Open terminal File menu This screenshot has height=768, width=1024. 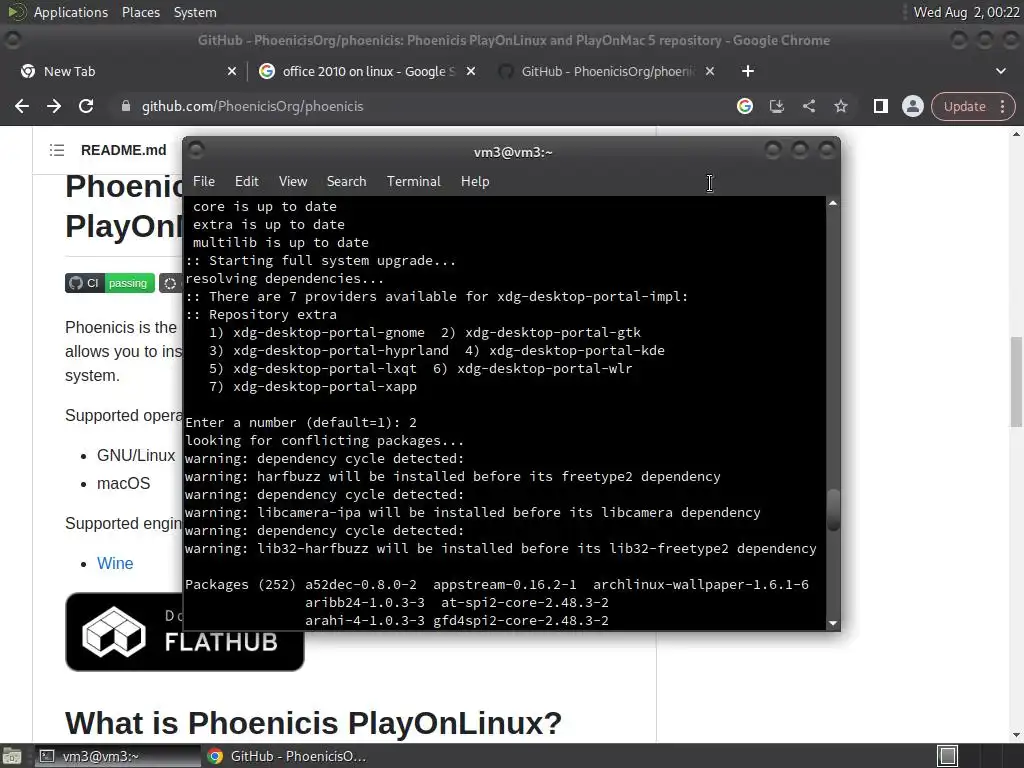coord(204,182)
